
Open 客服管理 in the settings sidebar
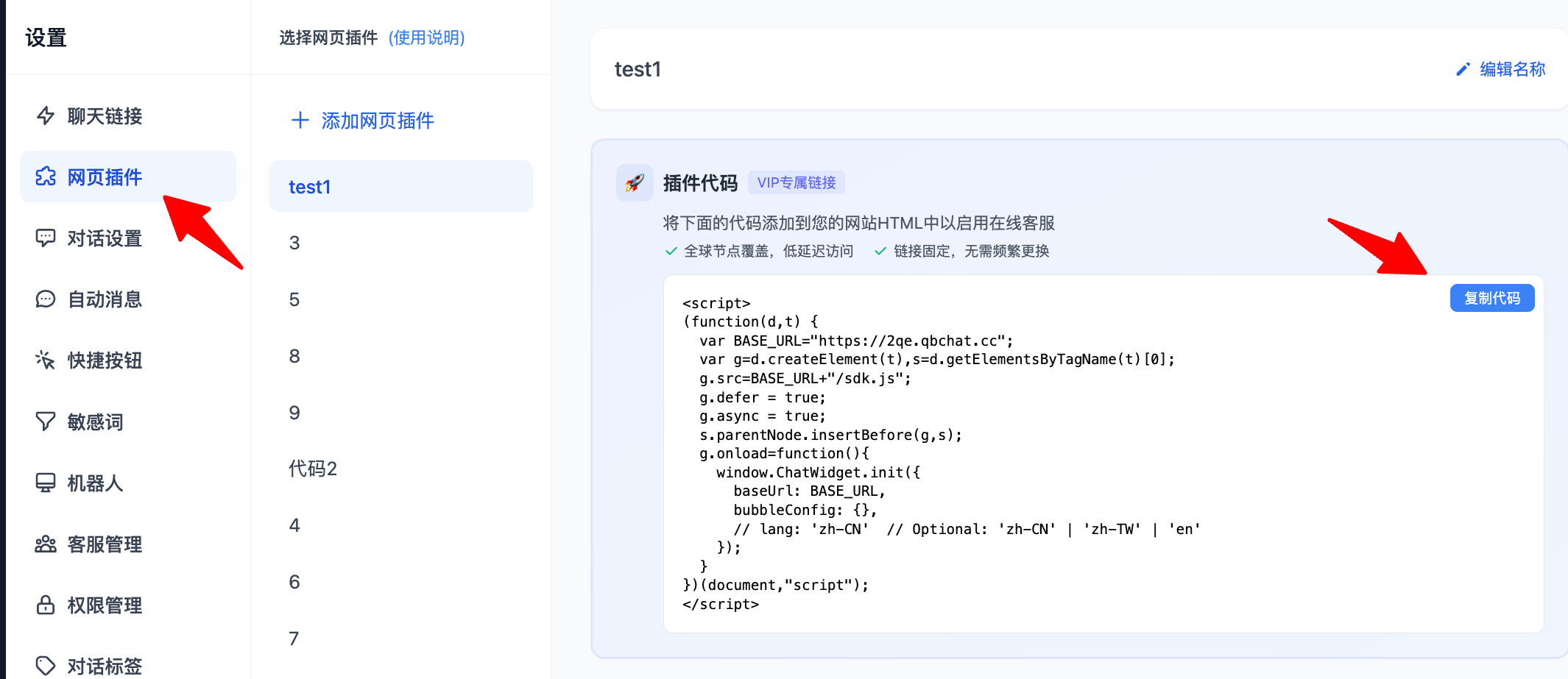tap(128, 544)
